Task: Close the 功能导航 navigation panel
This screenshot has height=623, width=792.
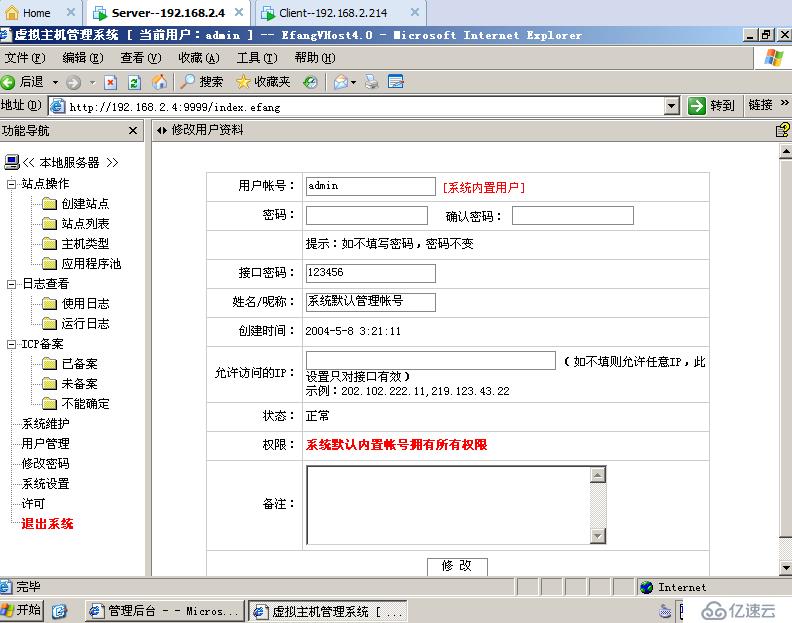Action: click(x=133, y=131)
